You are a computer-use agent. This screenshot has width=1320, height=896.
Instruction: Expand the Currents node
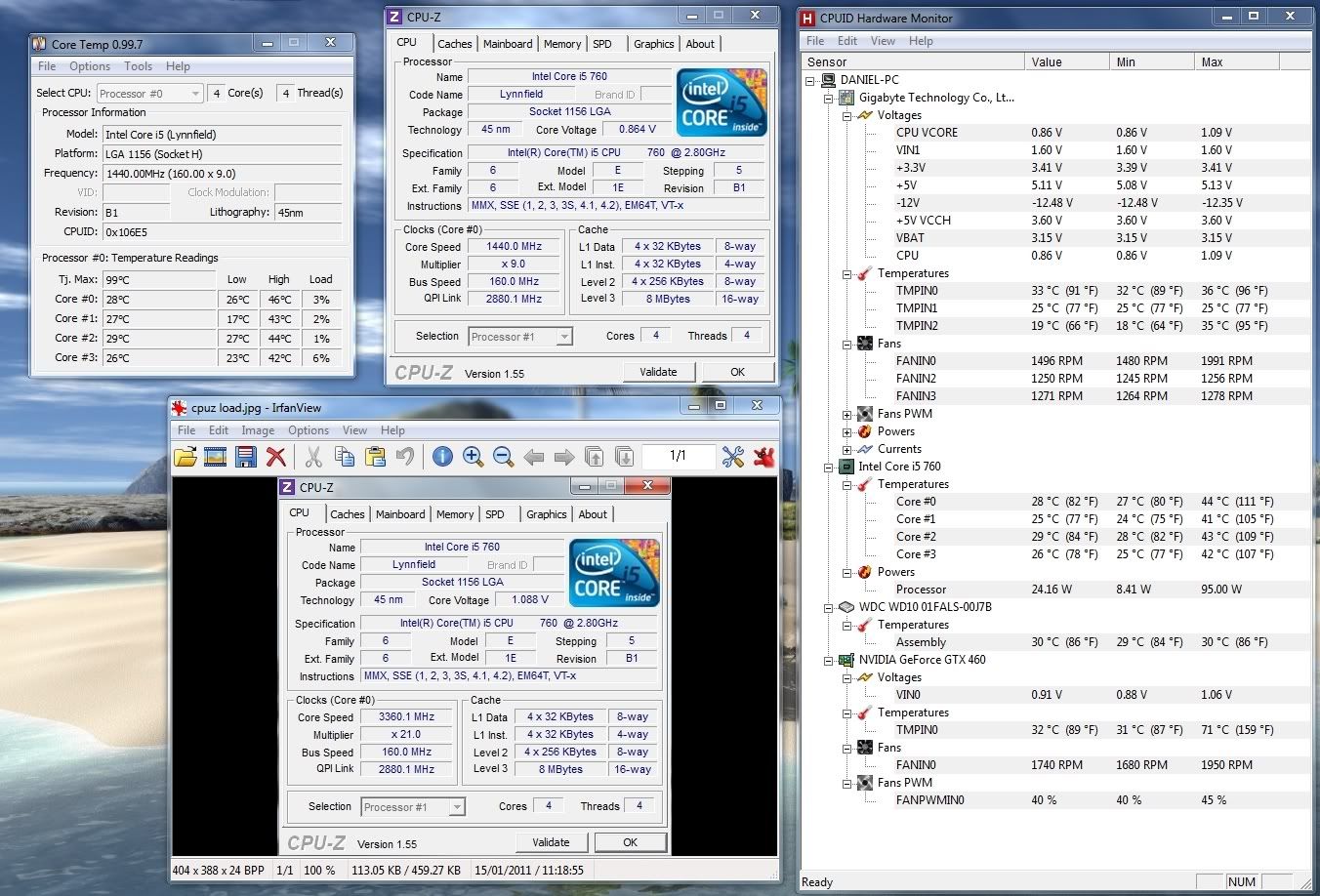click(x=847, y=449)
